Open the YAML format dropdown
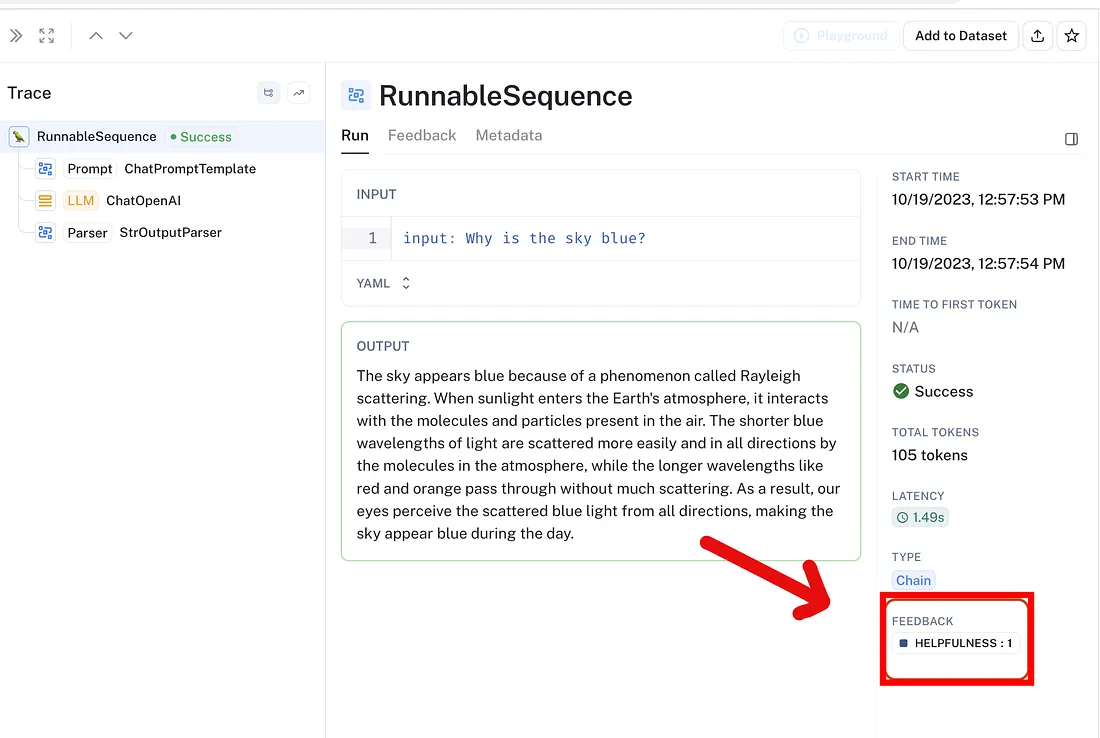Screen dimensions: 1100x738 click(x=383, y=283)
